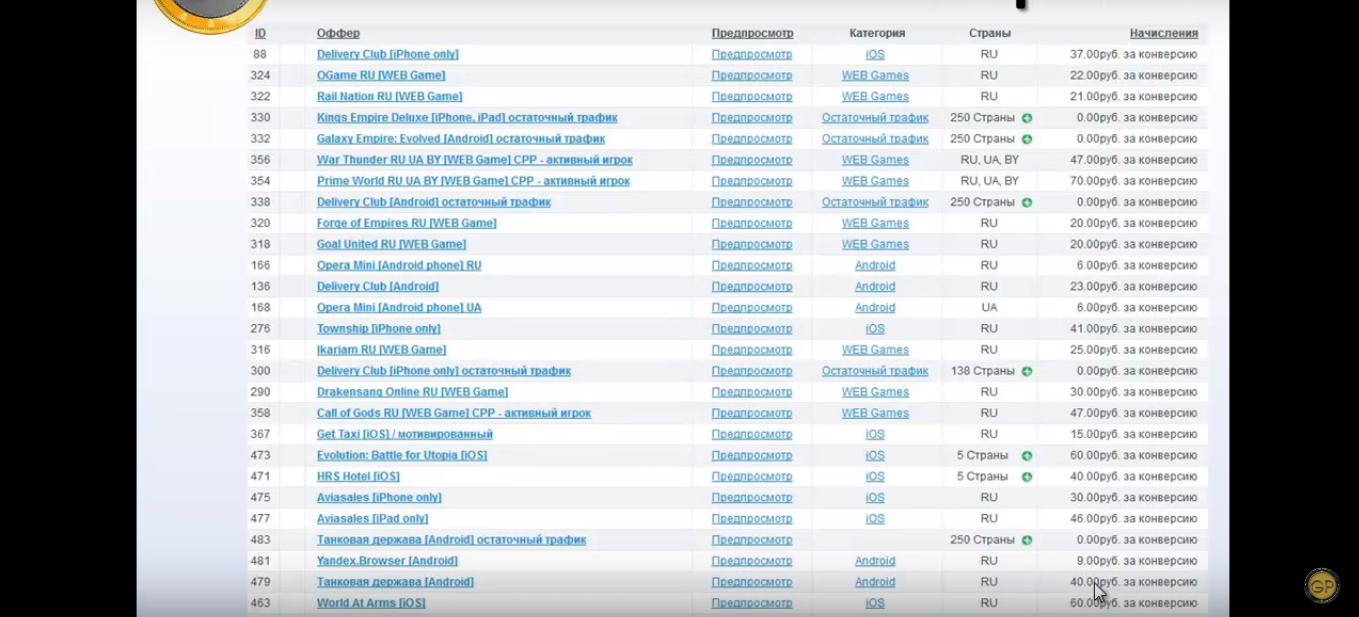
Task: Open Forge of Empires RU offer
Action: 406,223
